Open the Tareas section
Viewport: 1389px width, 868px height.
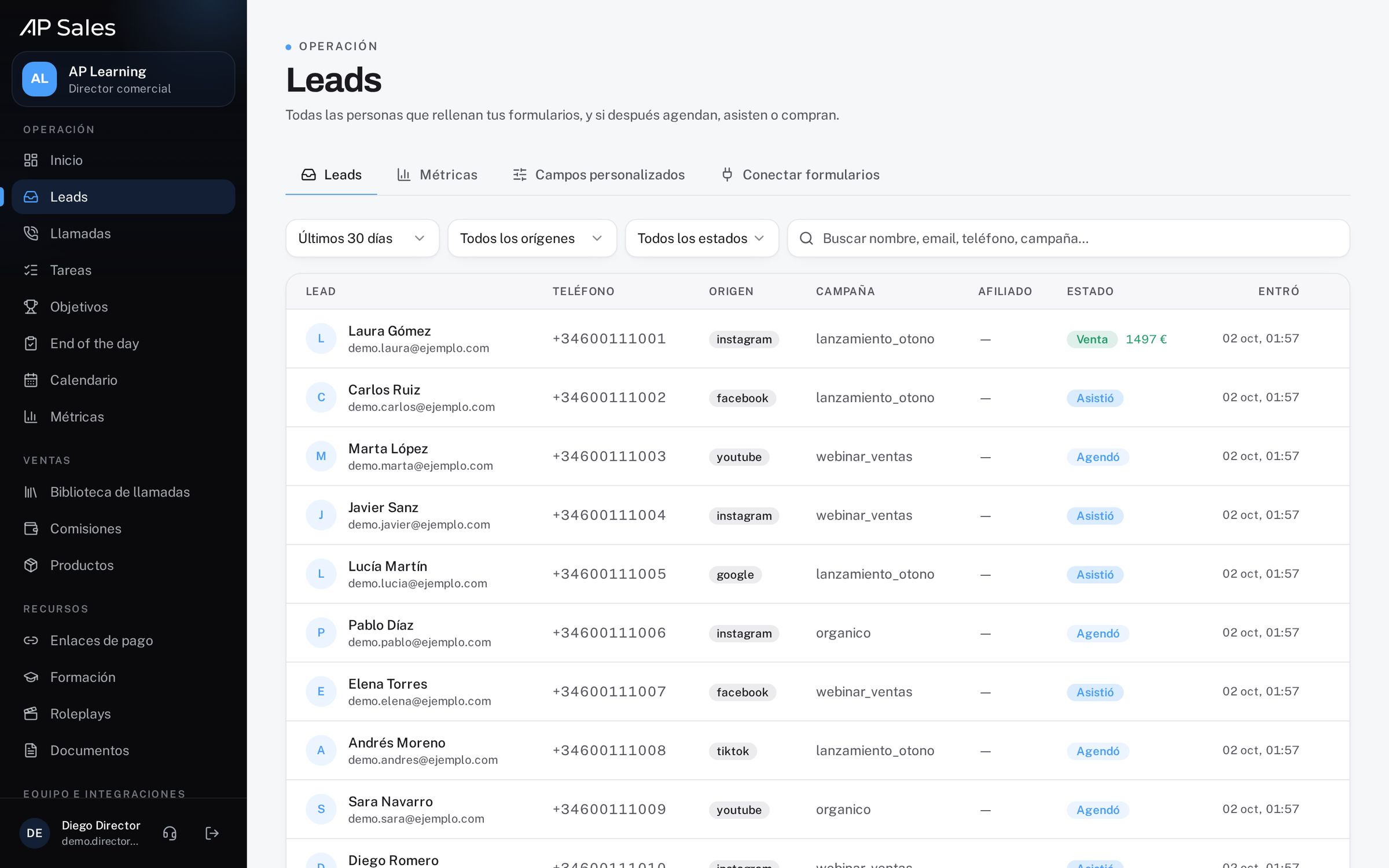[123, 270]
